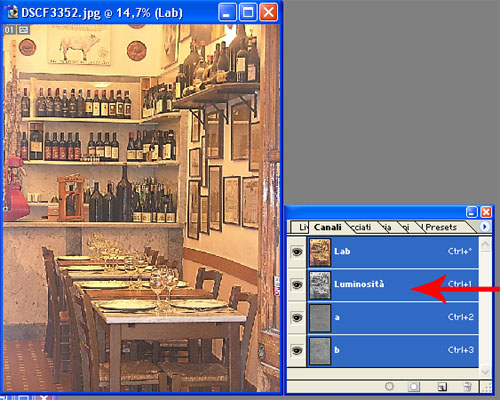Toggle visibility of the Luminosità channel
Viewport: 500px width, 400px height.
[x=297, y=285]
